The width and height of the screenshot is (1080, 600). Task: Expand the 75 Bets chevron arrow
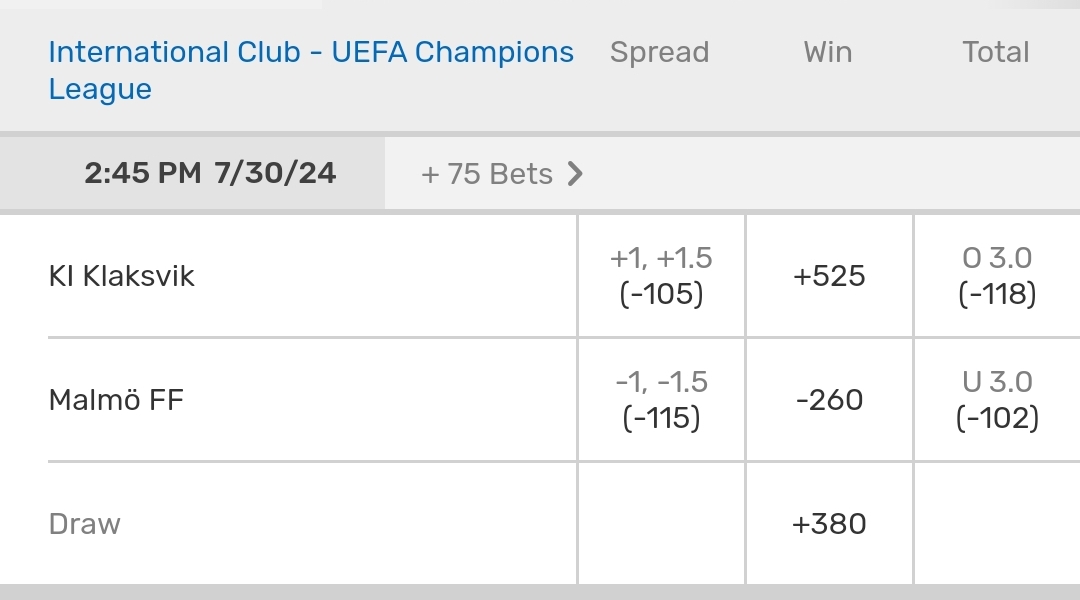[575, 174]
